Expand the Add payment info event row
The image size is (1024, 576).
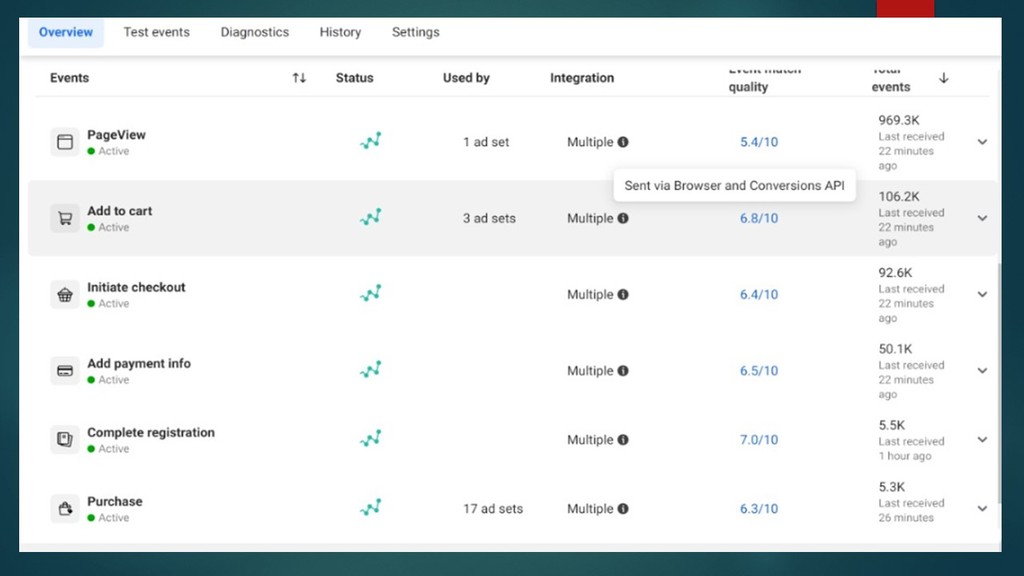click(x=982, y=371)
